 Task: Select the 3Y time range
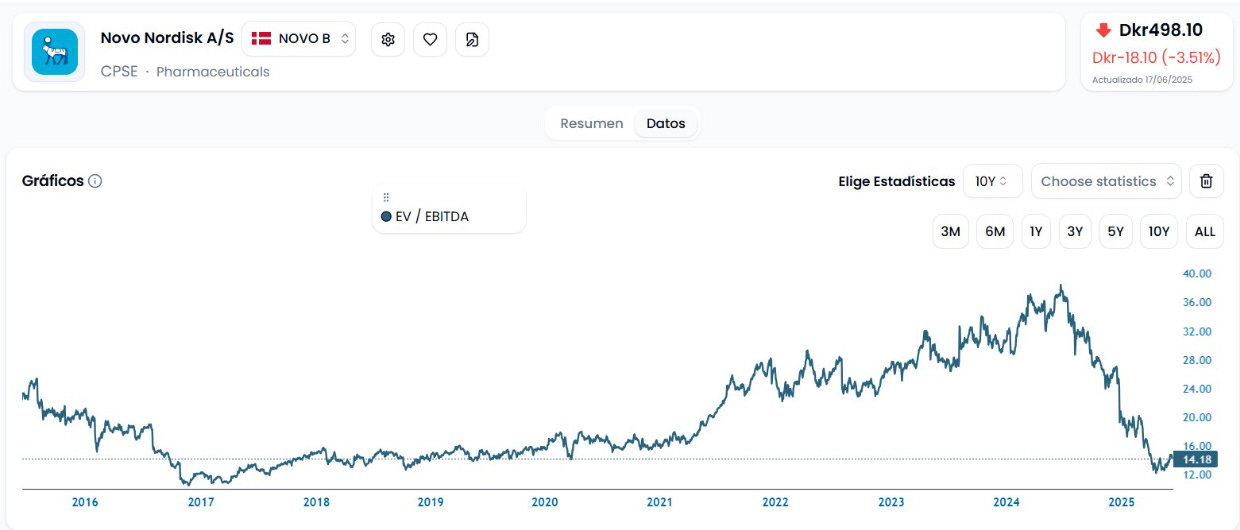pos(1075,231)
